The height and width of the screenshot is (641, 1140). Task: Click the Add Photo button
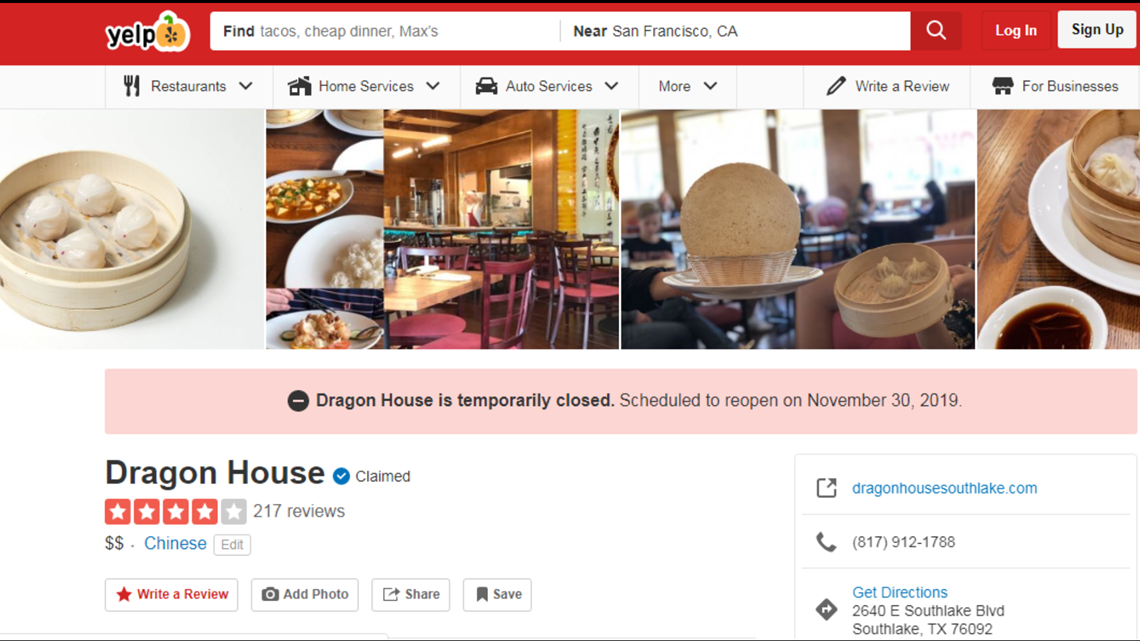click(x=305, y=594)
